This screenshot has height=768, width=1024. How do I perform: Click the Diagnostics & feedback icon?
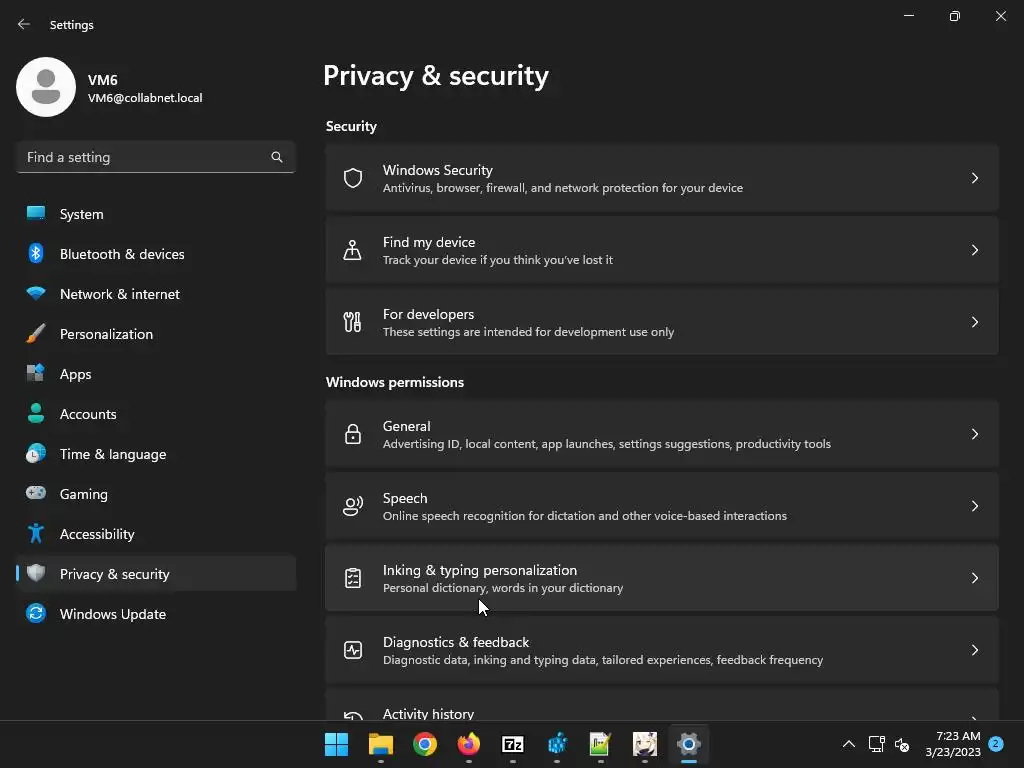click(x=352, y=650)
